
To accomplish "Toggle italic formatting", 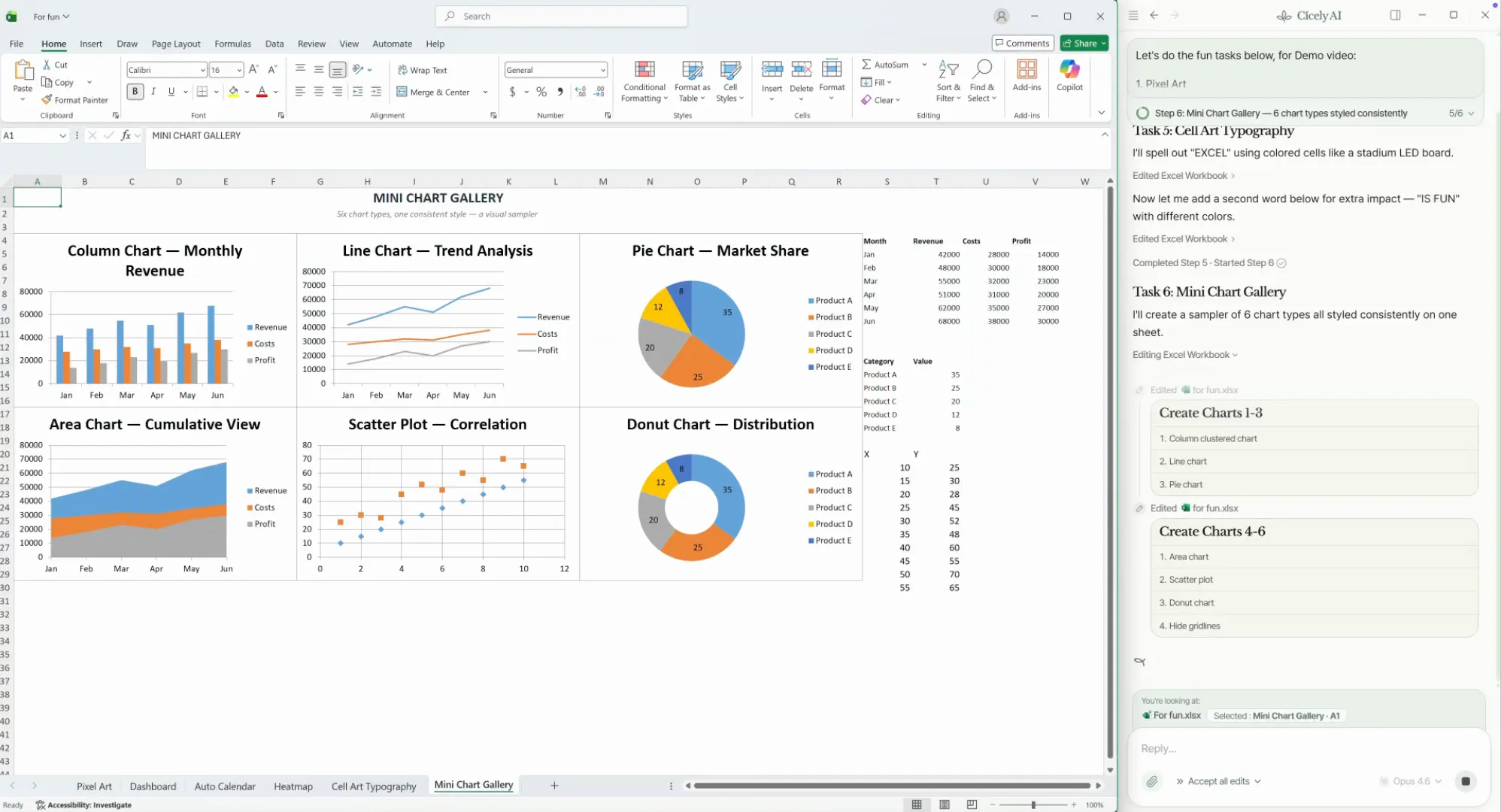I will [x=153, y=92].
